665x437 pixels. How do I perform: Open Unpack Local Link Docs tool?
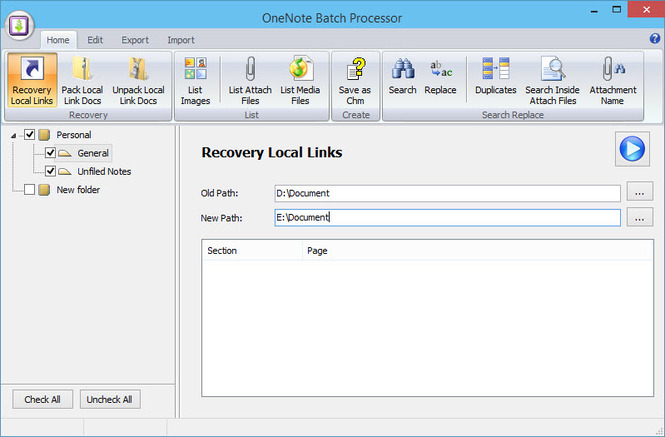click(x=138, y=82)
